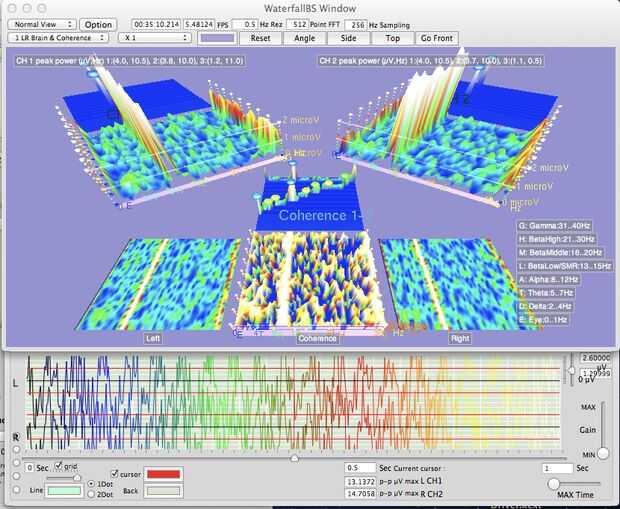620x509 pixels.
Task: Click the MAX Time slider knob
Action: [554, 483]
